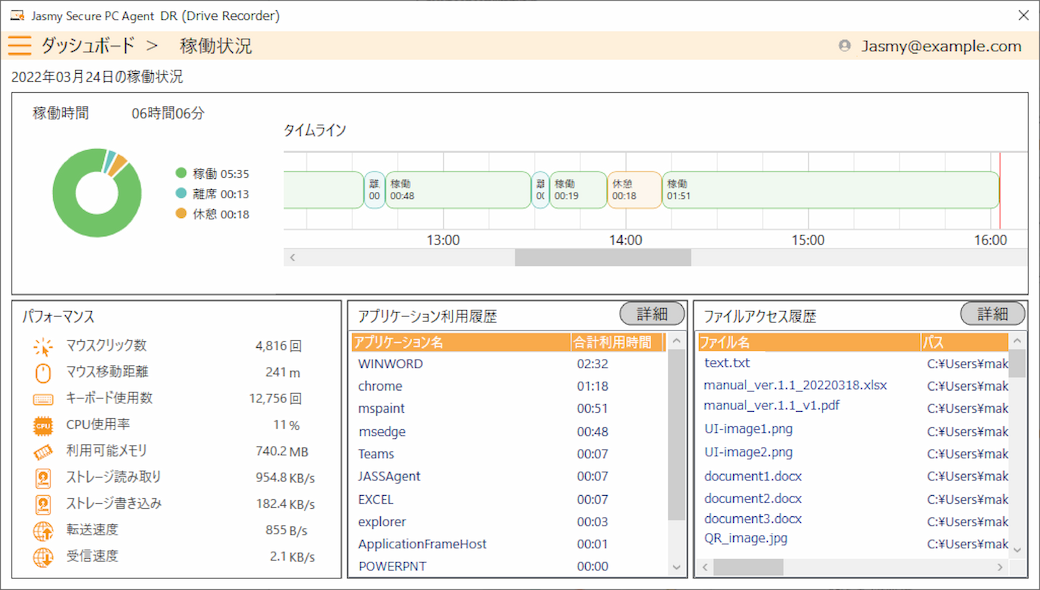
Task: Select document3.docx file entry
Action: pyautogui.click(x=753, y=518)
